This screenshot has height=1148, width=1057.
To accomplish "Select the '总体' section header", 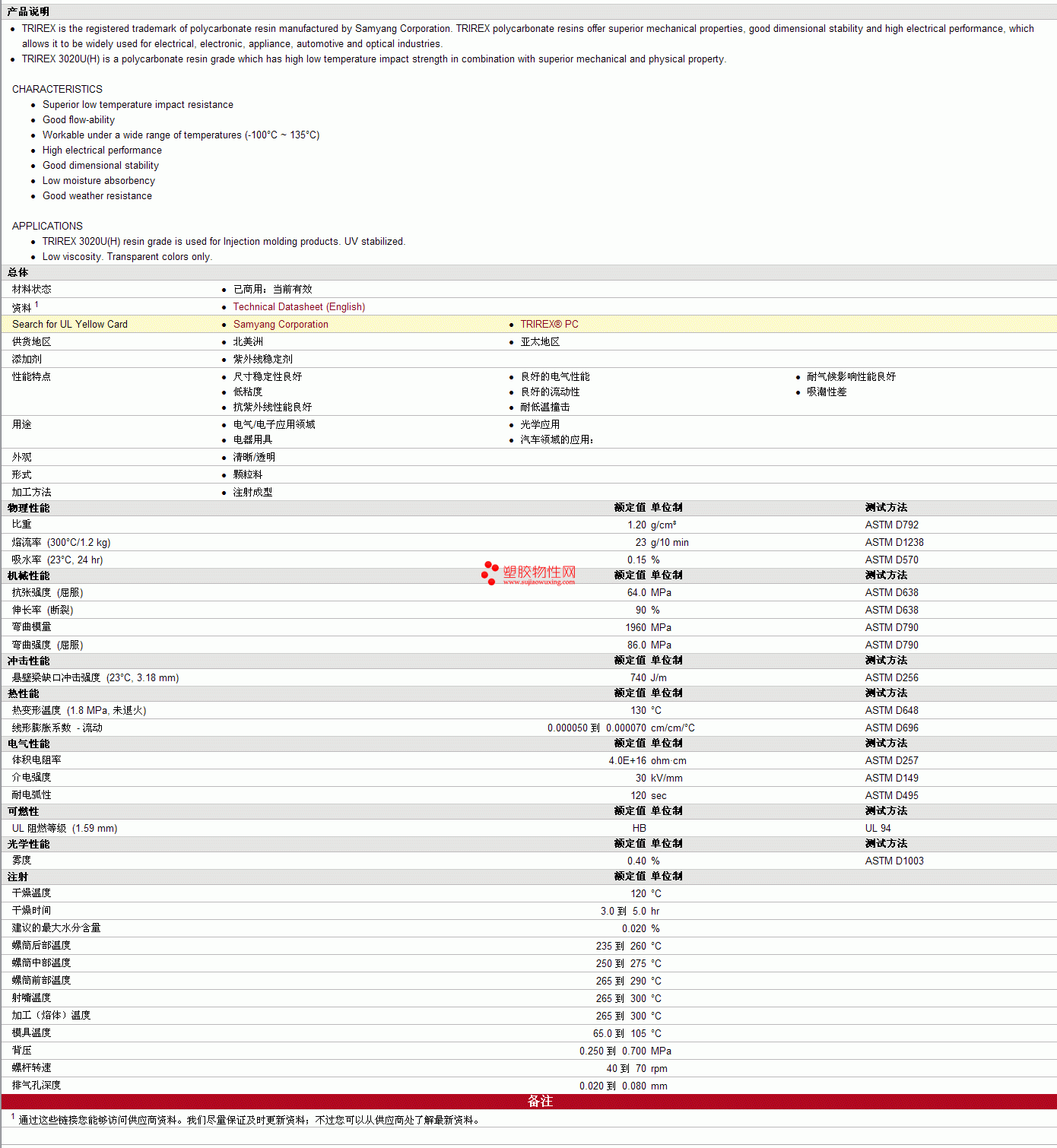I will click(x=17, y=272).
